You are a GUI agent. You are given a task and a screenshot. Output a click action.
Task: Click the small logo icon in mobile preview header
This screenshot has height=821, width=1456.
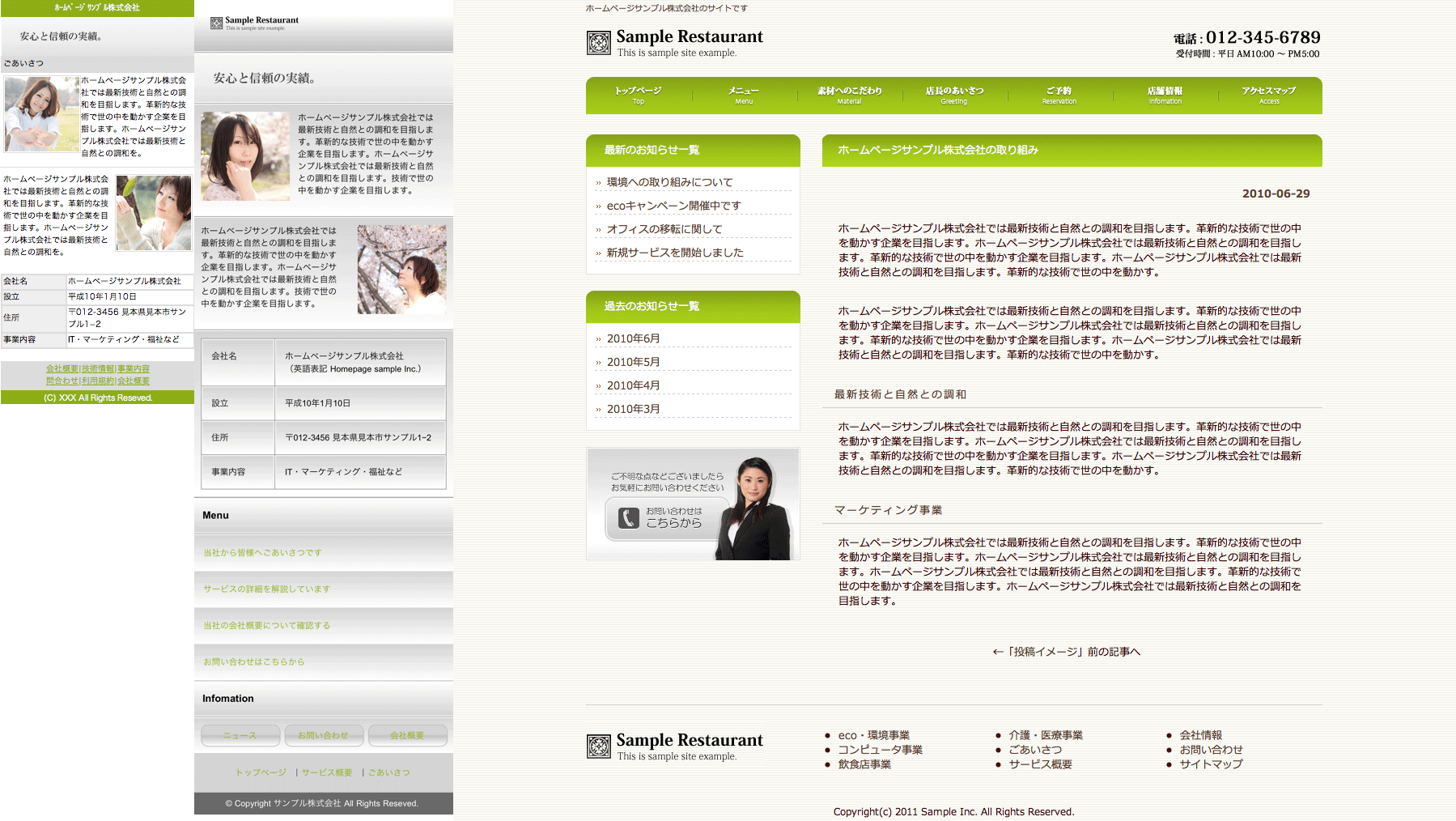pos(216,23)
